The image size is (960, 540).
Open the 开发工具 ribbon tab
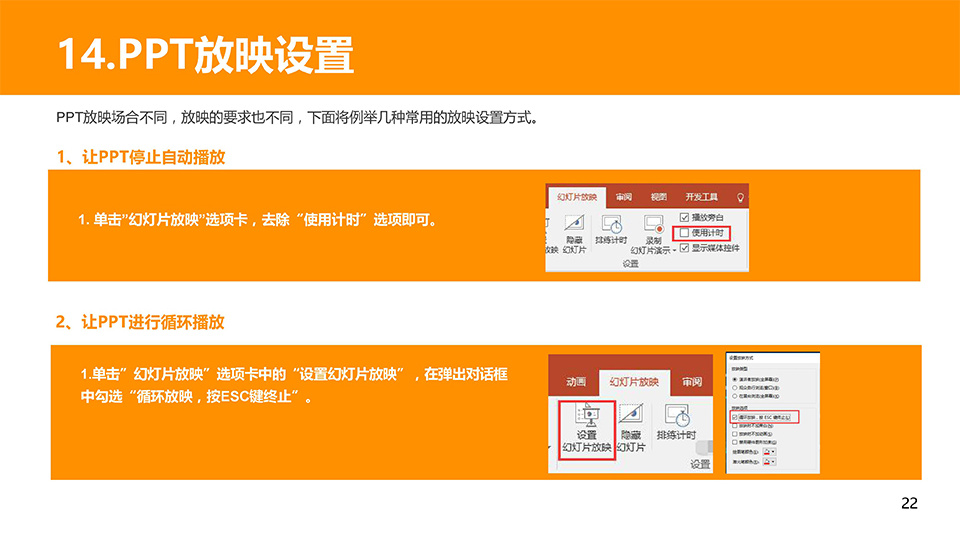tap(702, 197)
